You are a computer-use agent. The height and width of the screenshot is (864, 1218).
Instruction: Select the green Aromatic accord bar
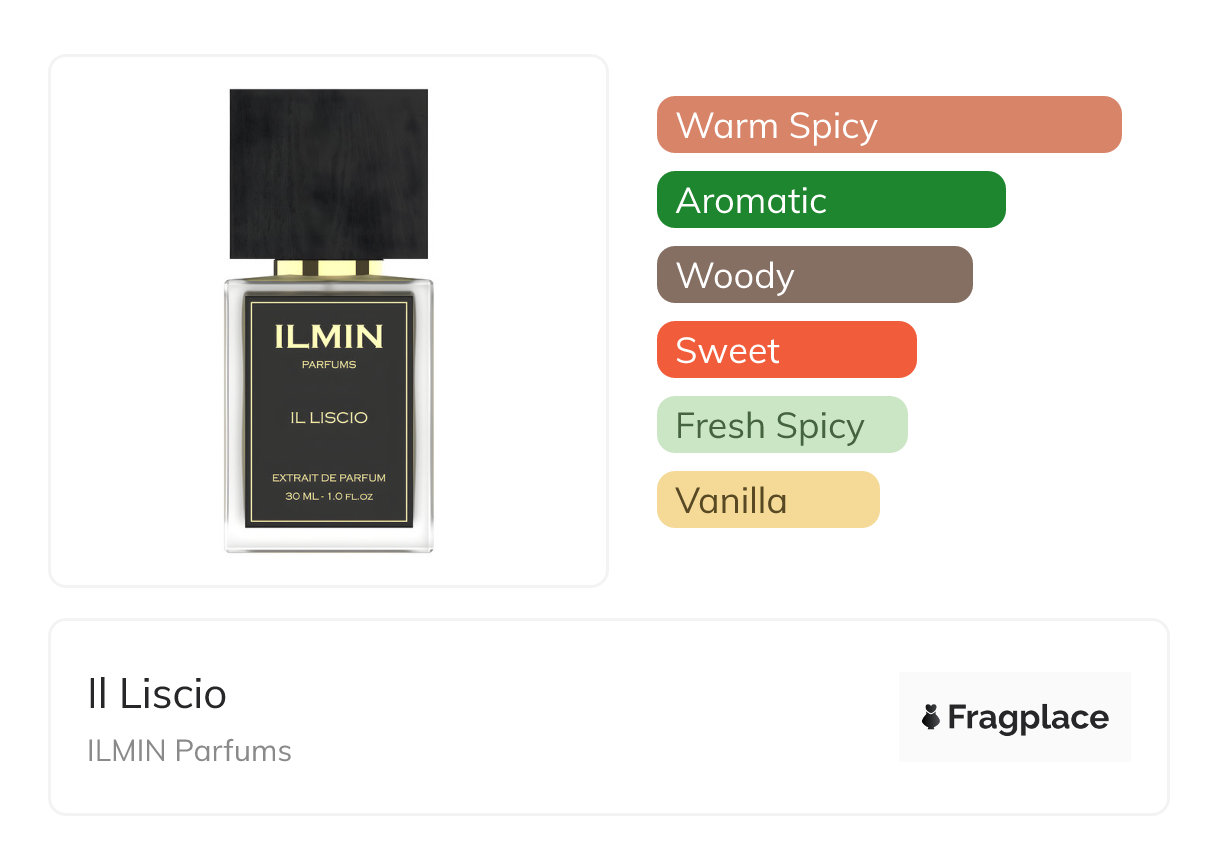point(831,200)
